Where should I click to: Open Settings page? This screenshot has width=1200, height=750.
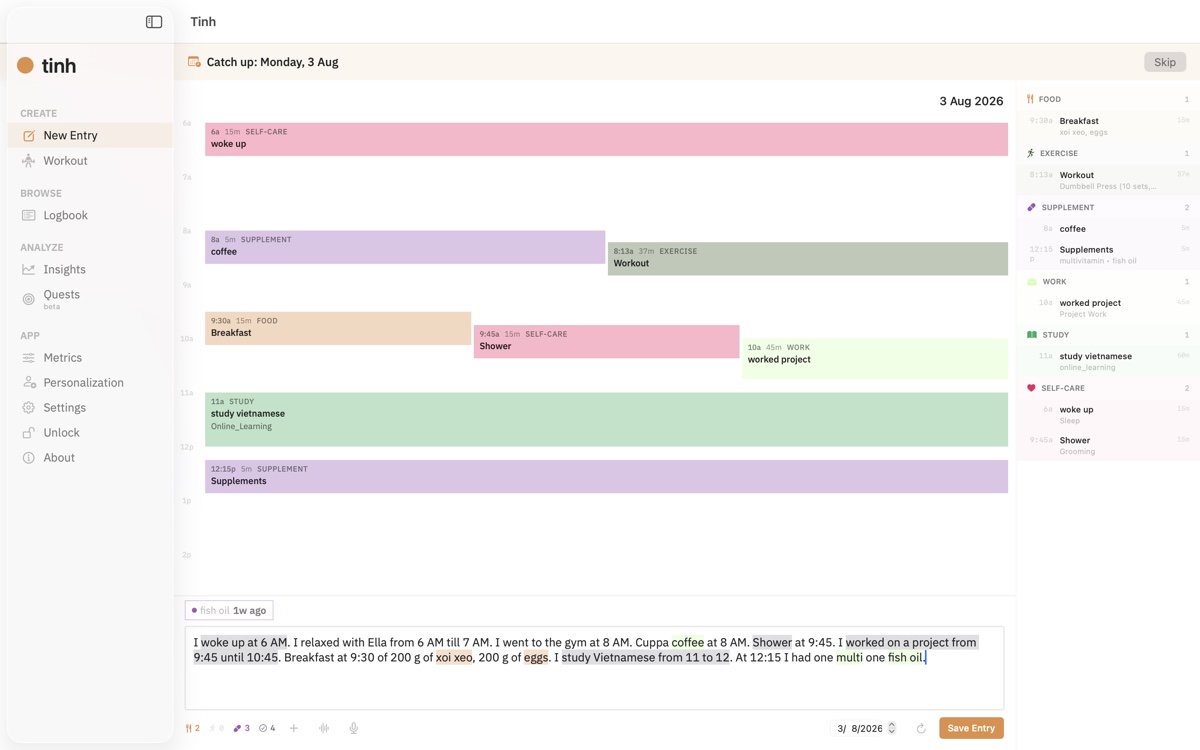[x=90, y=407]
